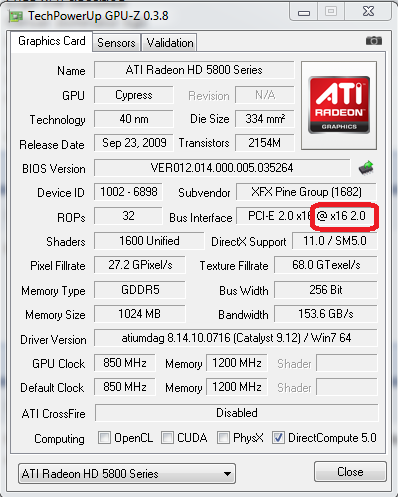This screenshot has height=503, width=416.
Task: Click the GPU-Z title bar app icon
Action: click(16, 16)
